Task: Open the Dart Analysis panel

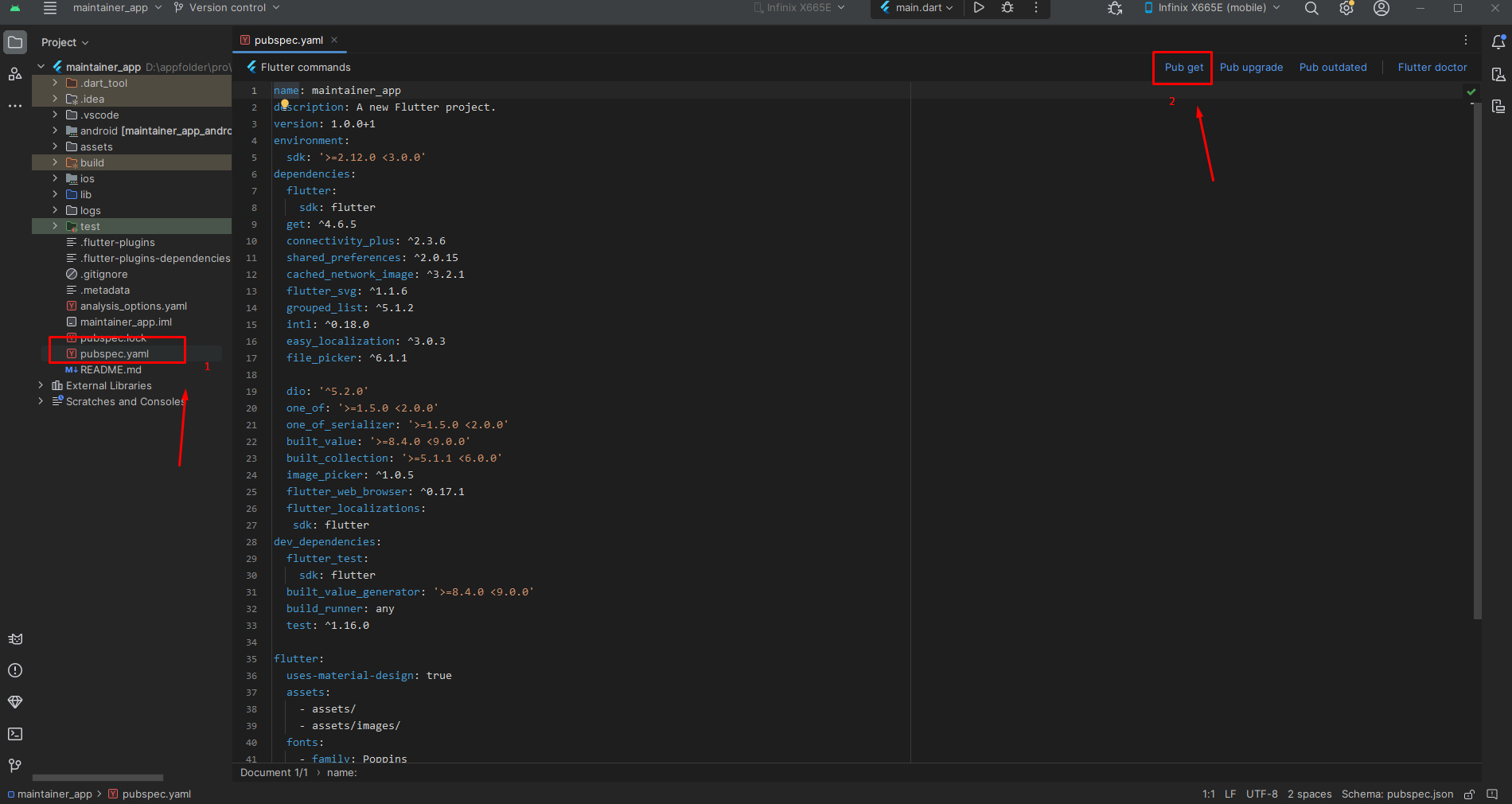Action: pos(15,702)
